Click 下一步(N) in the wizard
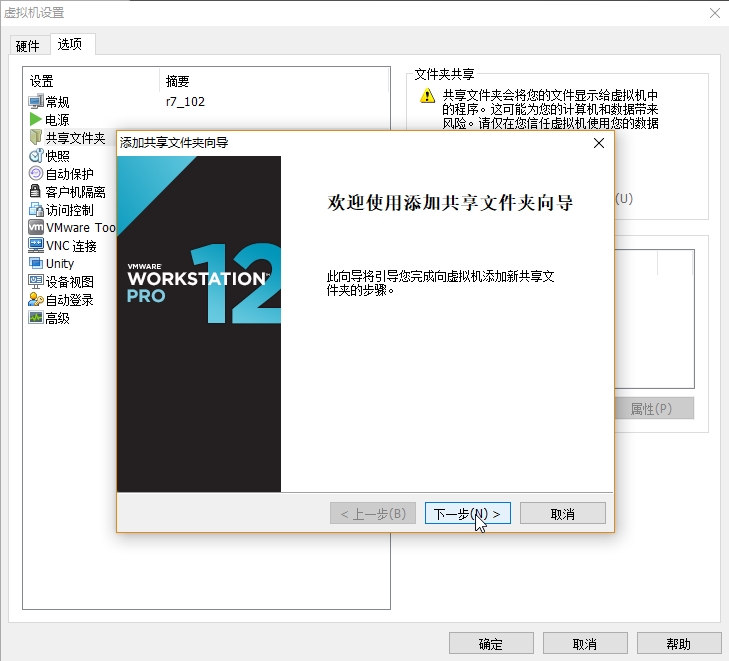 pyautogui.click(x=467, y=513)
